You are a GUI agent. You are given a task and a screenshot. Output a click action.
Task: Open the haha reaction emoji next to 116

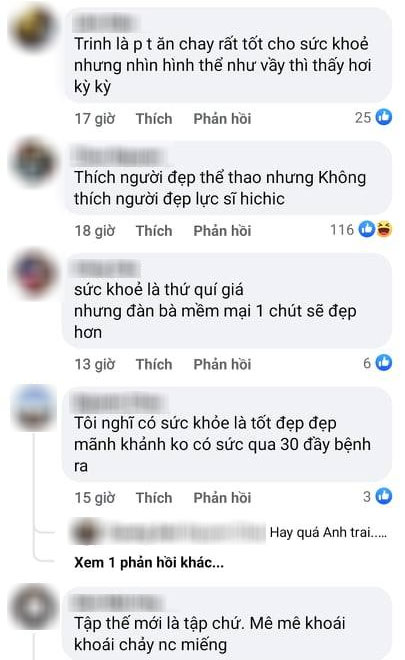[x=384, y=229]
